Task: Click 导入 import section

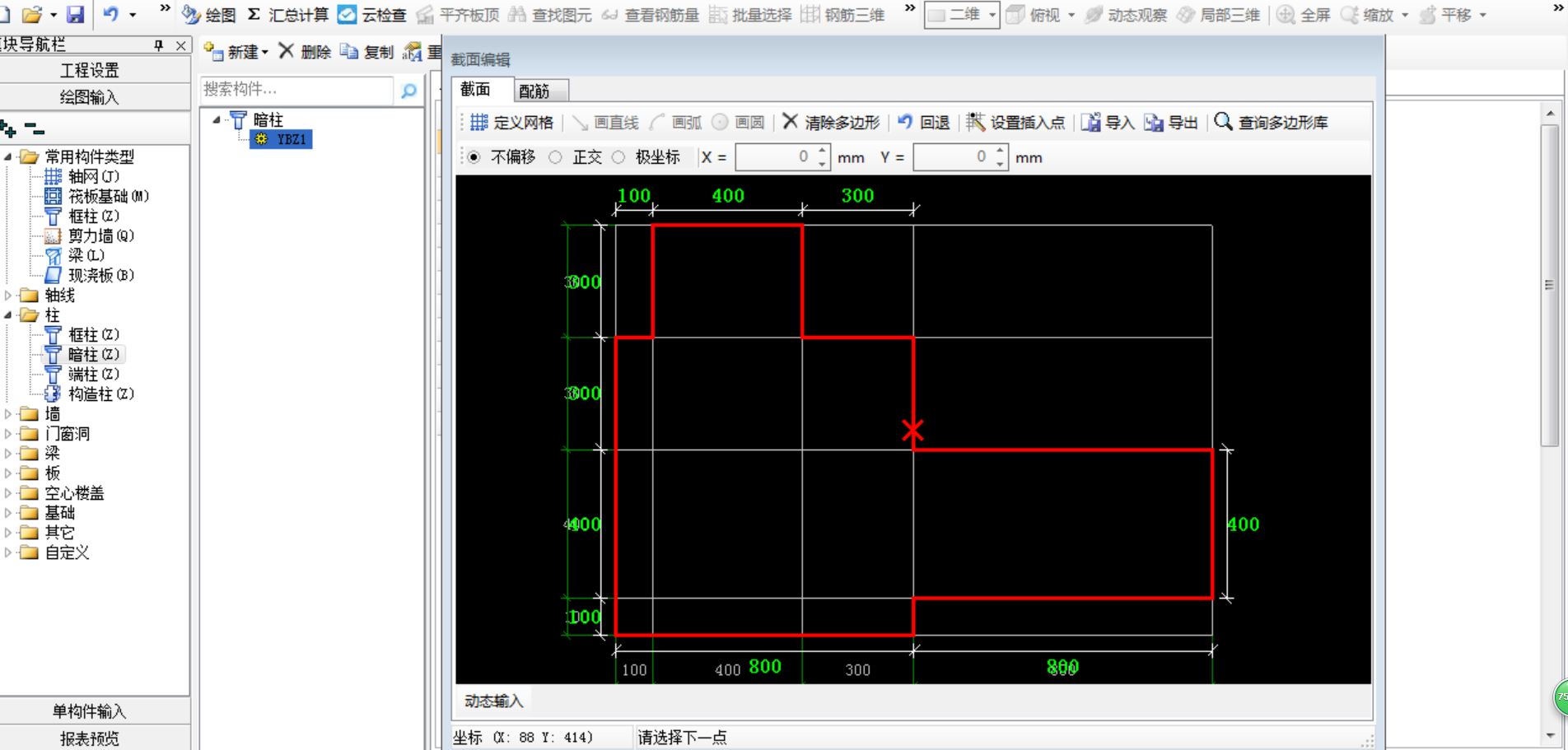Action: click(x=1108, y=123)
